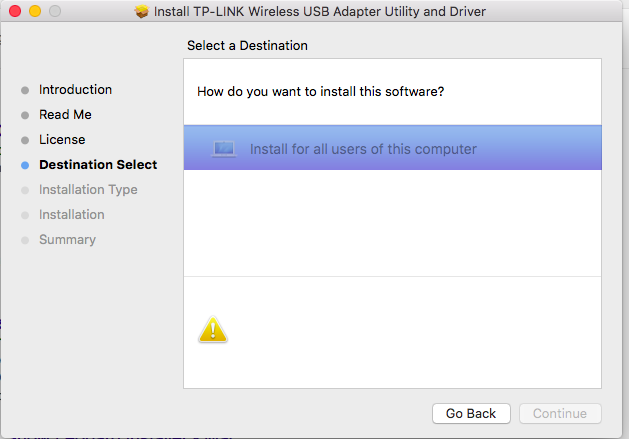Open the License step in sidebar
629x439 pixels.
(x=62, y=140)
